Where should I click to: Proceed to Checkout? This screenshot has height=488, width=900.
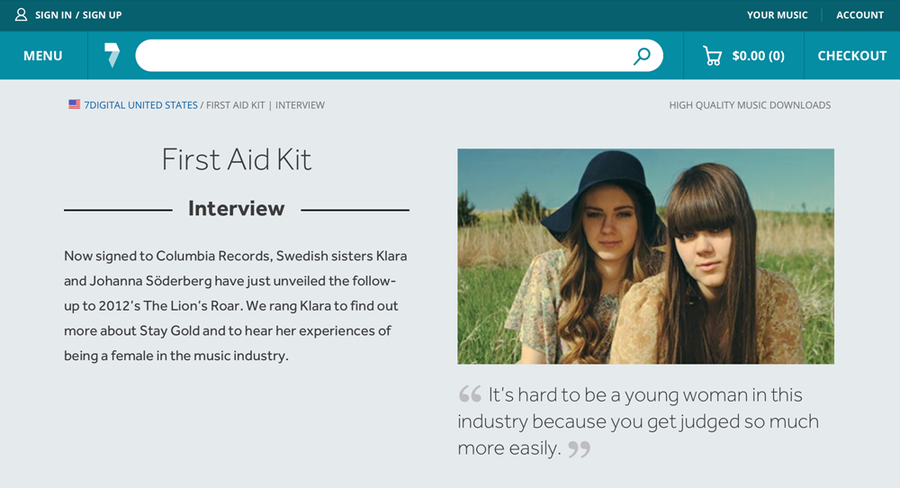[852, 56]
